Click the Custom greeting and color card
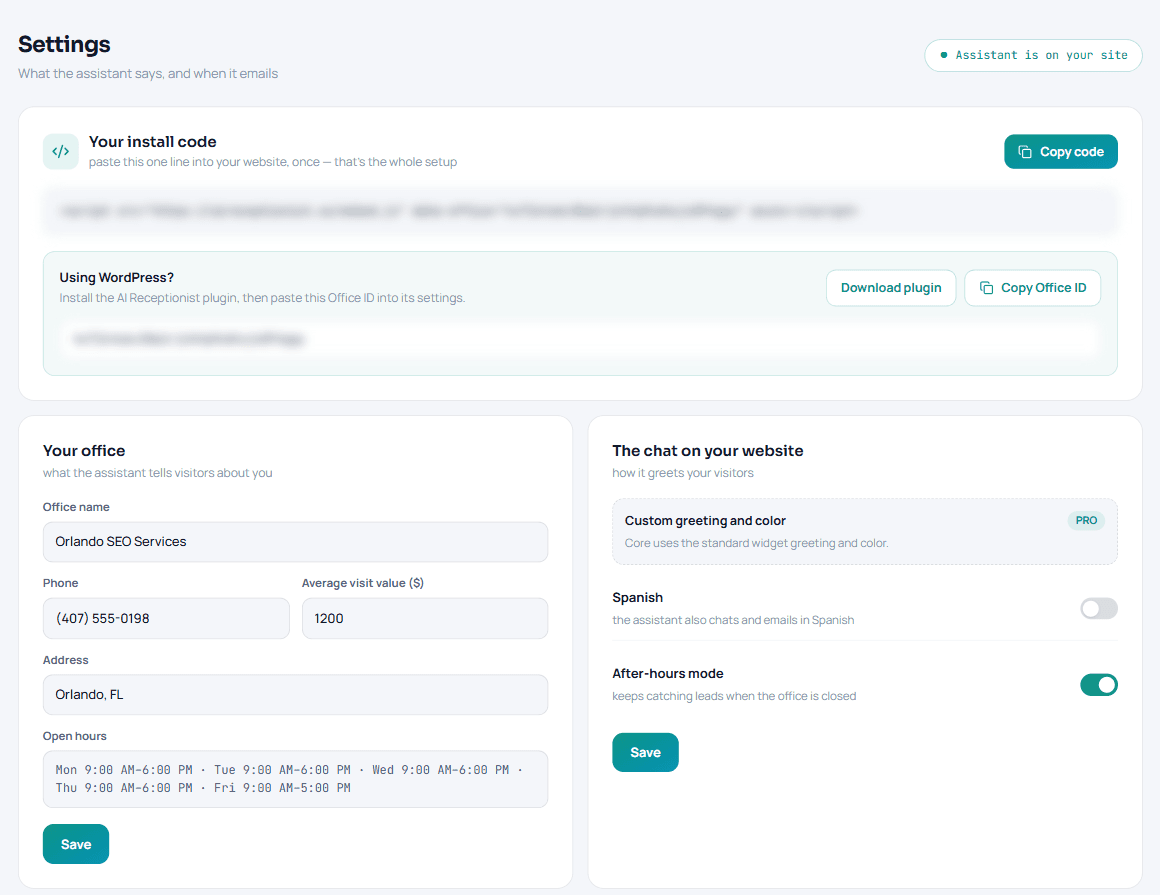The width and height of the screenshot is (1160, 895). [865, 532]
